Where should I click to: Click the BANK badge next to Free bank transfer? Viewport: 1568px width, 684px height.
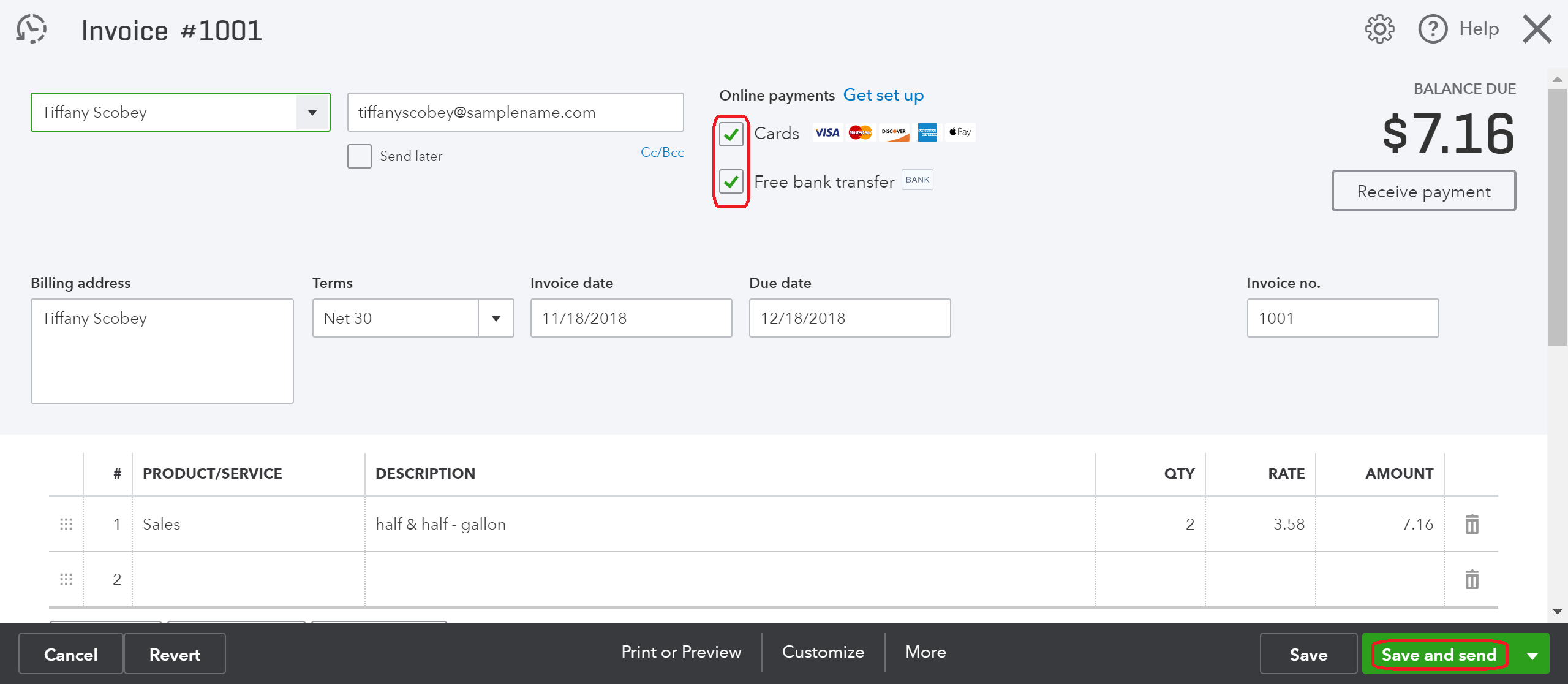(917, 179)
